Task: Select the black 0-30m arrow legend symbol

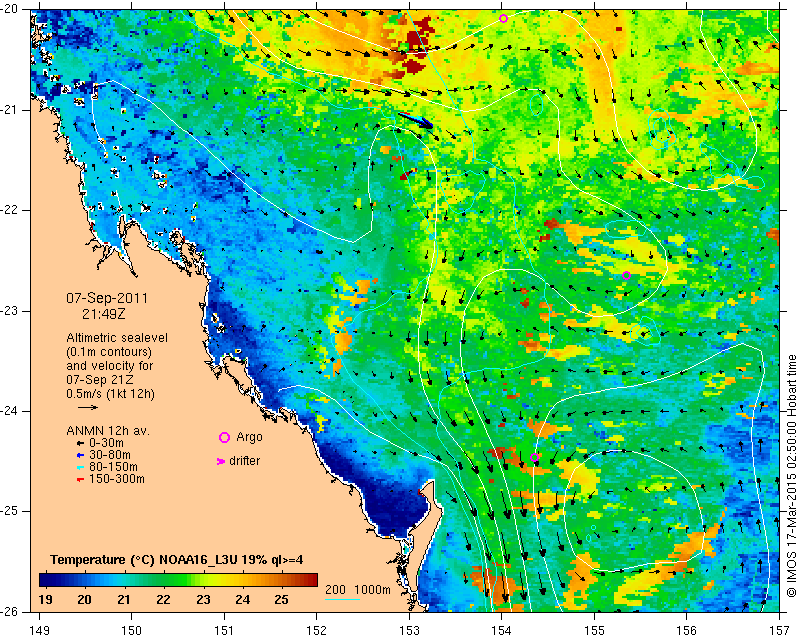Action: [80, 444]
